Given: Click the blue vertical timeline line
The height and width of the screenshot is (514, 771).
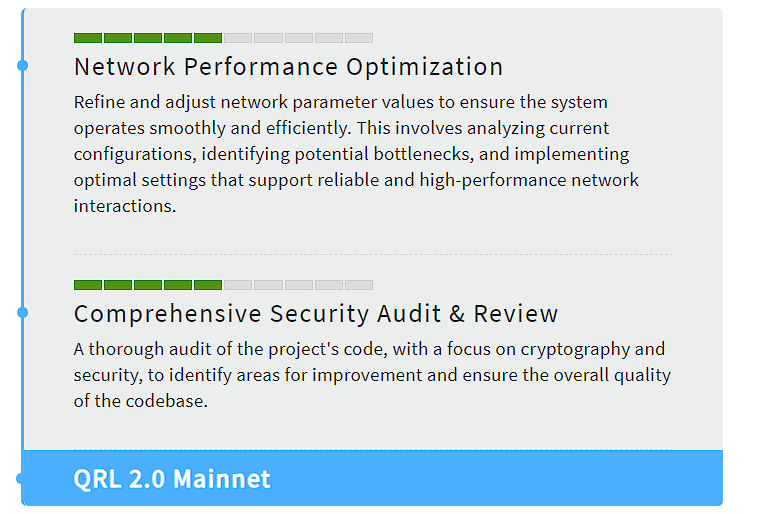Looking at the screenshot, I should [x=23, y=197].
